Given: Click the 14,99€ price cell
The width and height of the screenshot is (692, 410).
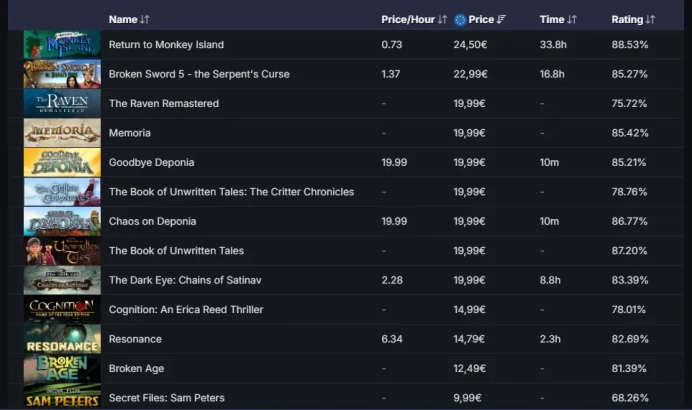Looking at the screenshot, I should pos(469,309).
